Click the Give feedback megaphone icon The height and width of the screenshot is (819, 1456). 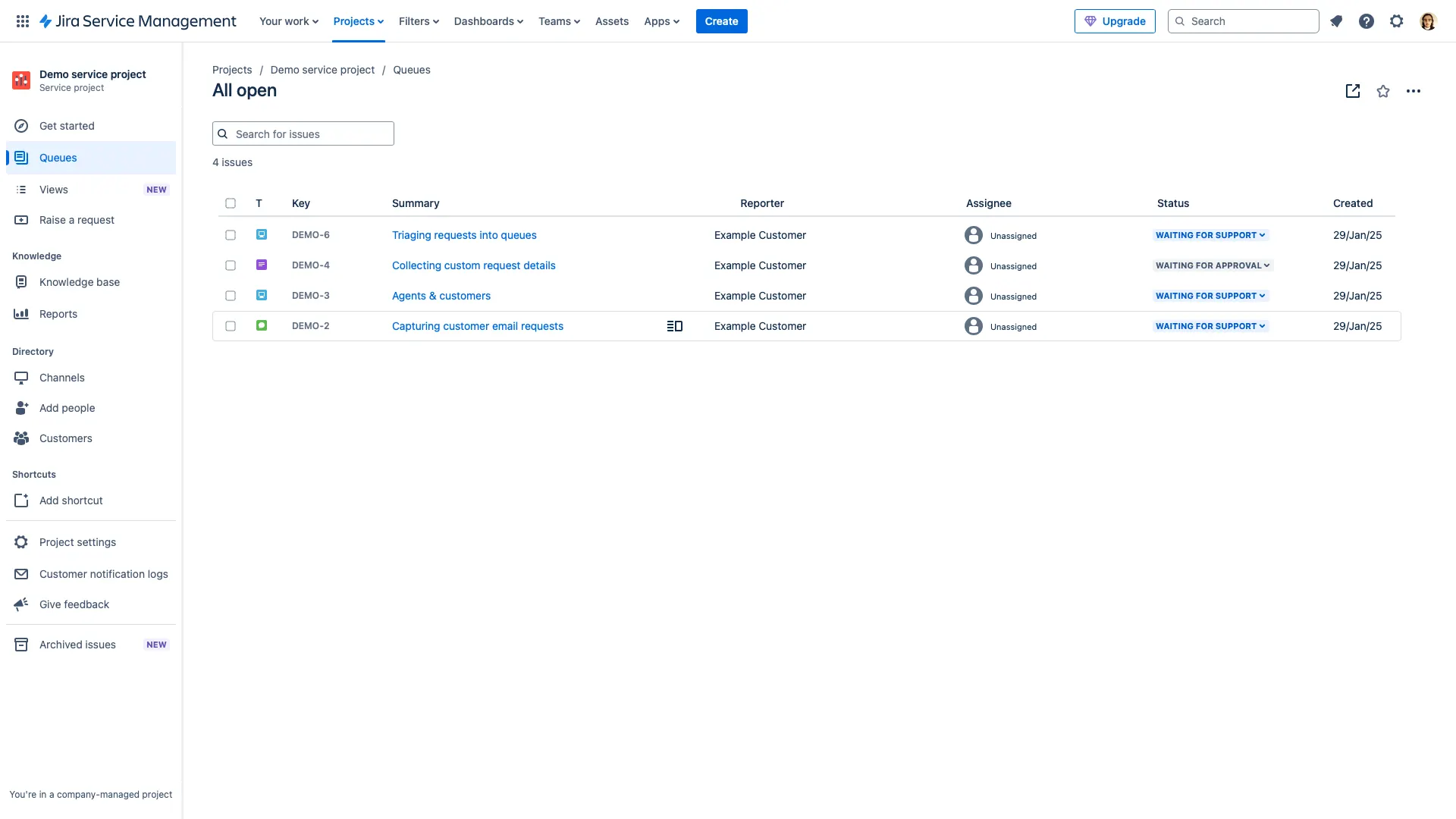(x=21, y=604)
